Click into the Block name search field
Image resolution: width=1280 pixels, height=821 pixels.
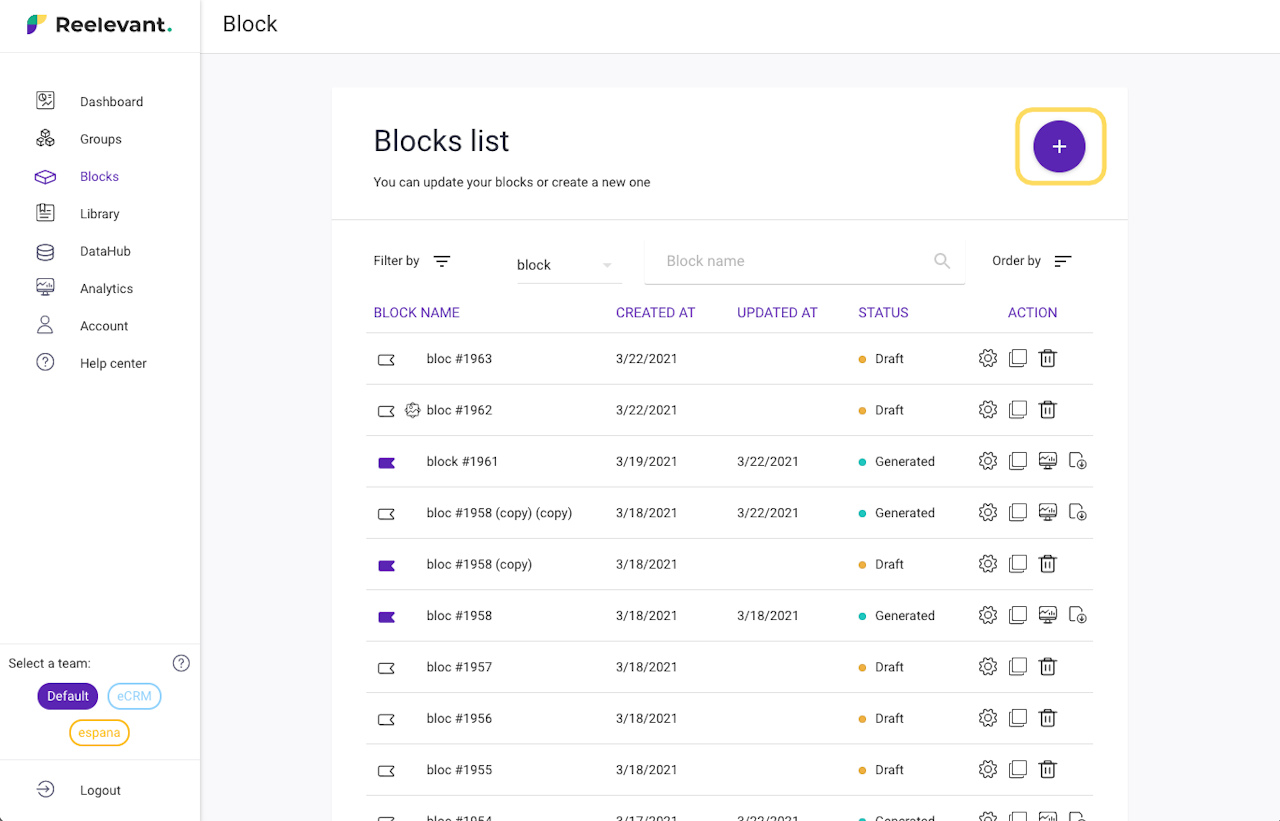click(x=790, y=261)
